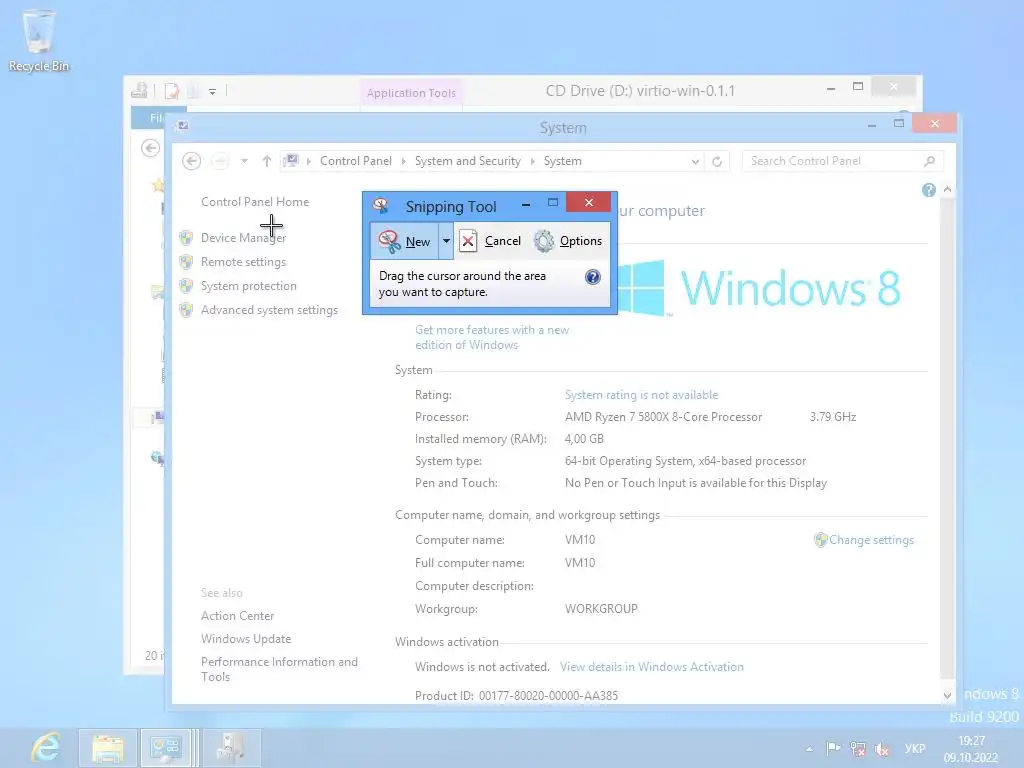
Task: Open Snipping Tool help icon
Action: click(x=592, y=277)
